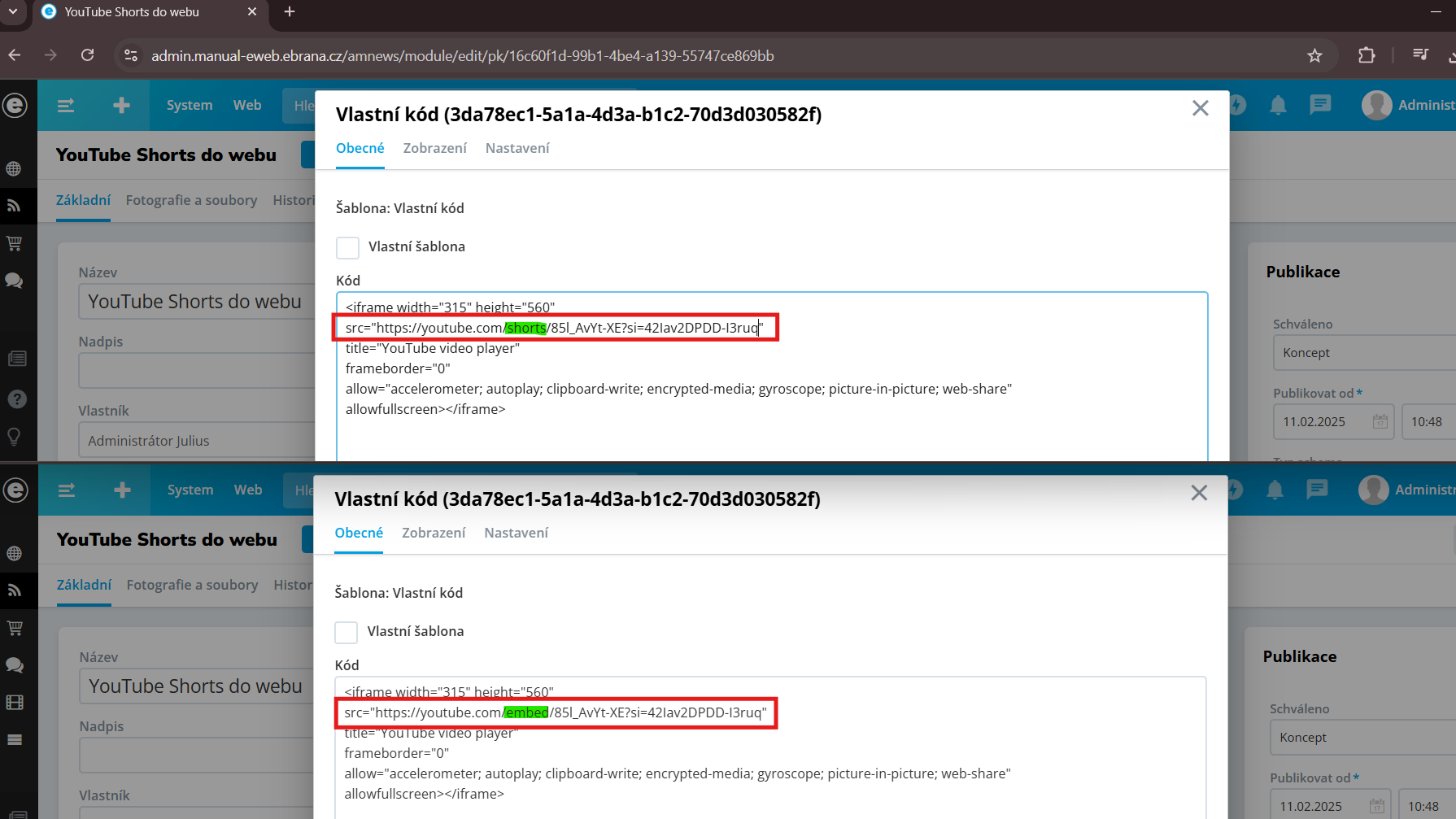Bookmark this page with the star
1456x819 pixels.
pyautogui.click(x=1314, y=55)
